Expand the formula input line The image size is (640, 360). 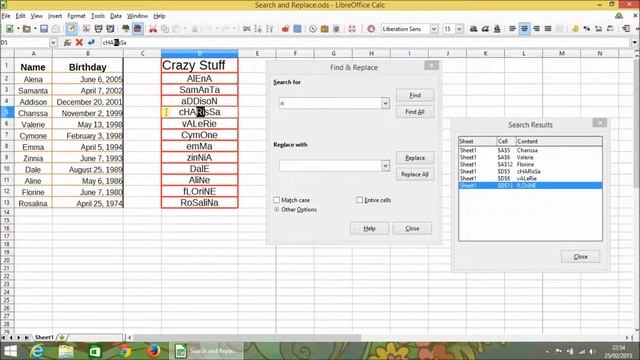[635, 42]
